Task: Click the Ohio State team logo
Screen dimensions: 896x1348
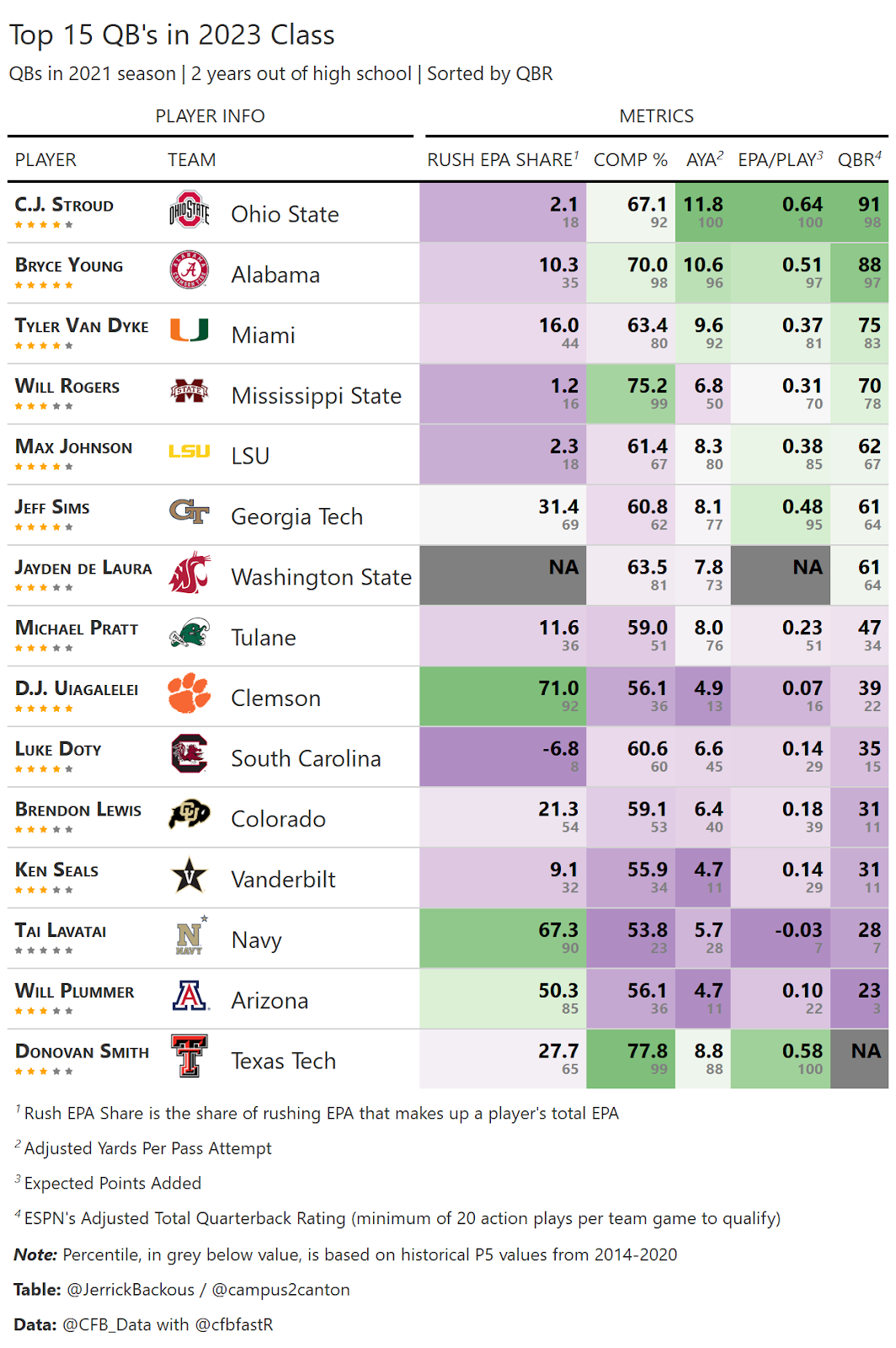Action: click(x=189, y=211)
